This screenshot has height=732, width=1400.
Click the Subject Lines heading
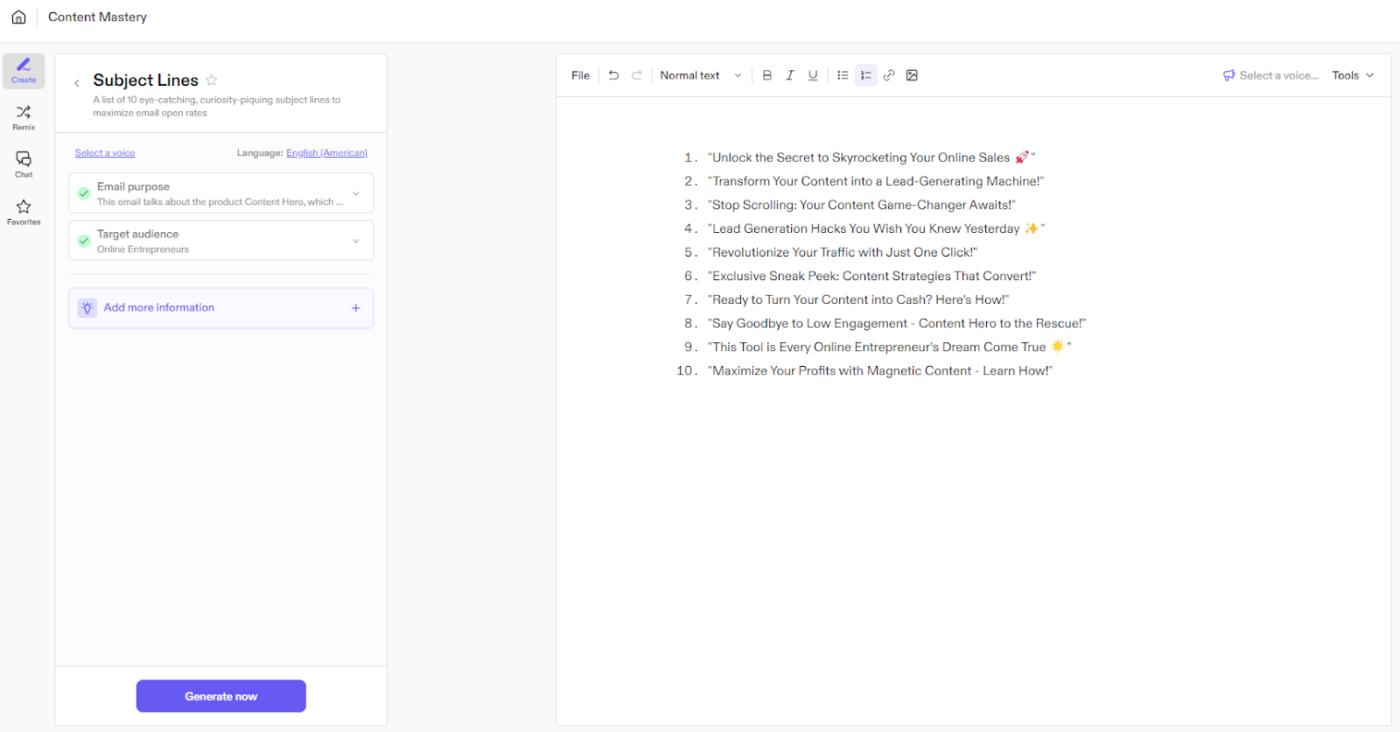146,80
